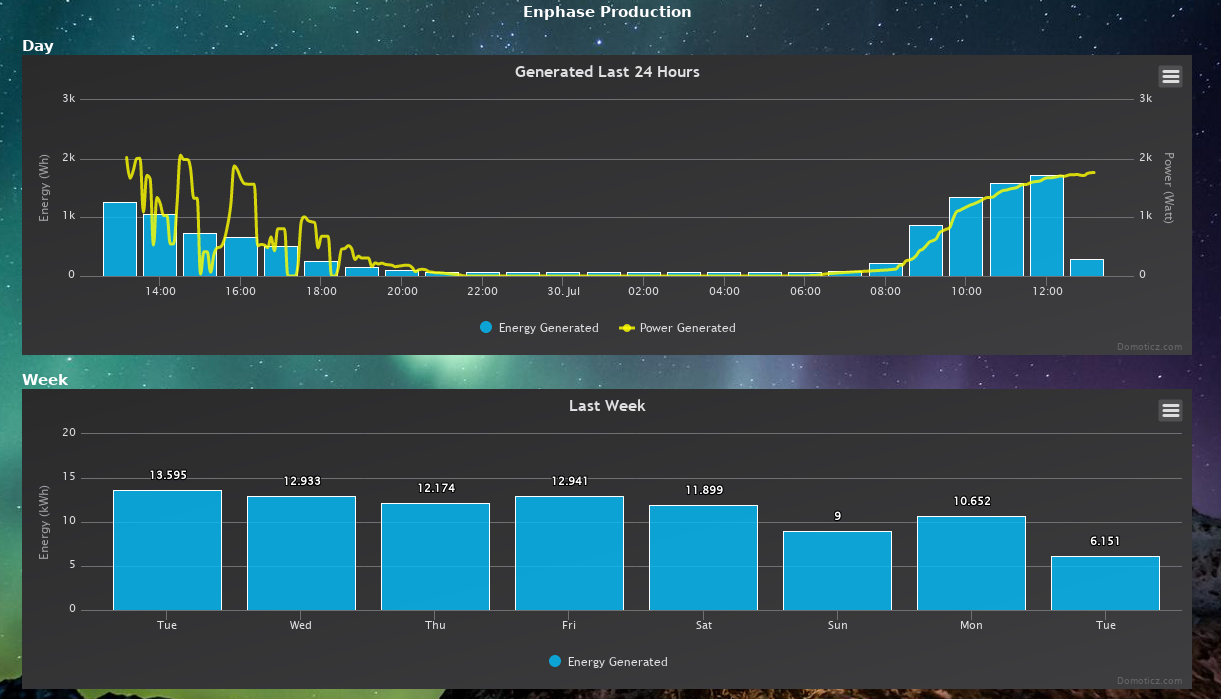Click the 12.933 value label

pos(302,481)
